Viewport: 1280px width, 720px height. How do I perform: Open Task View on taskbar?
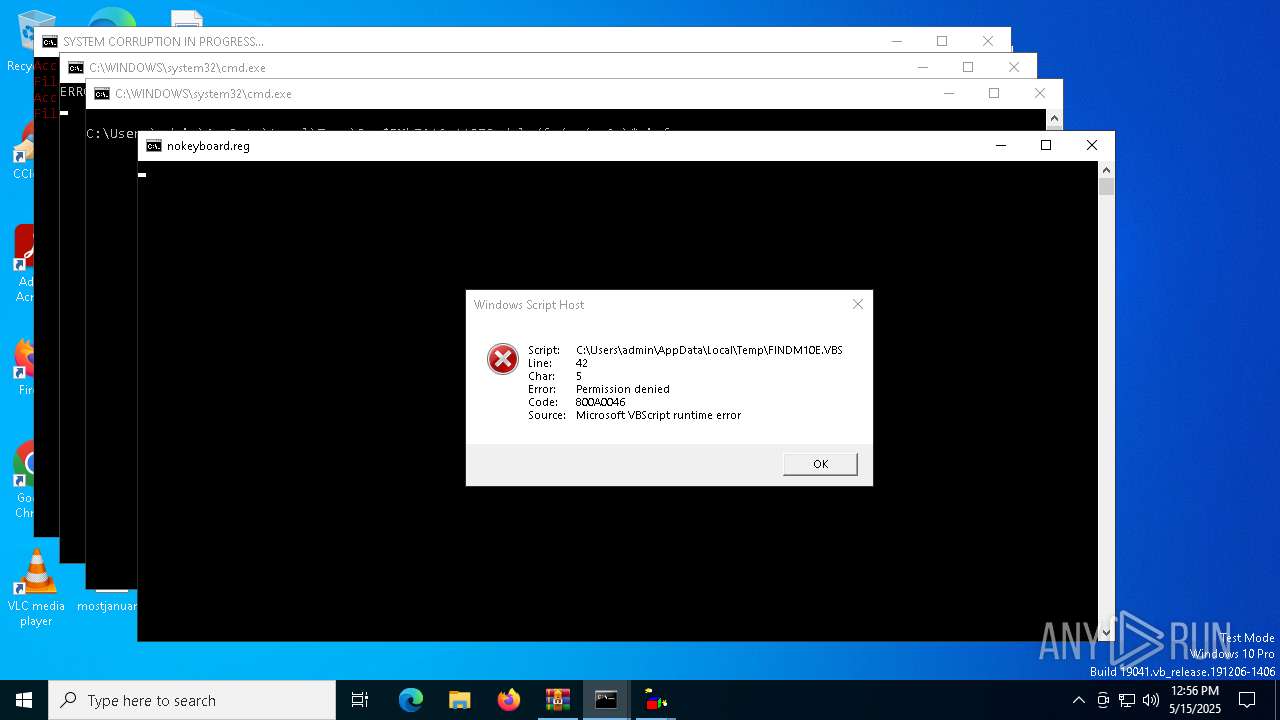tap(360, 700)
